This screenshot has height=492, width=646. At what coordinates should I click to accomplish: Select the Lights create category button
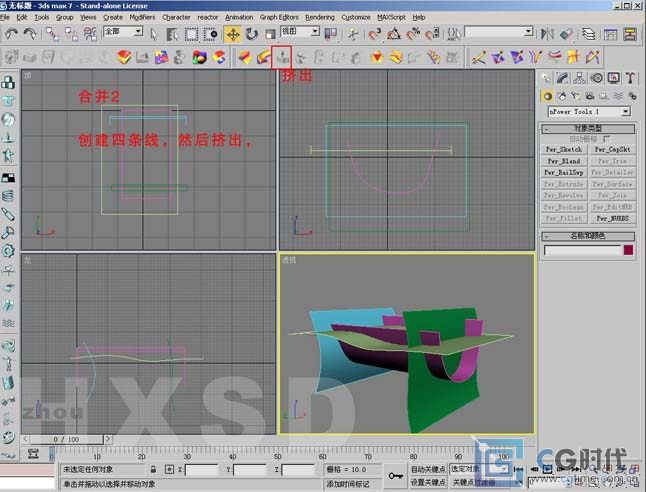click(576, 96)
